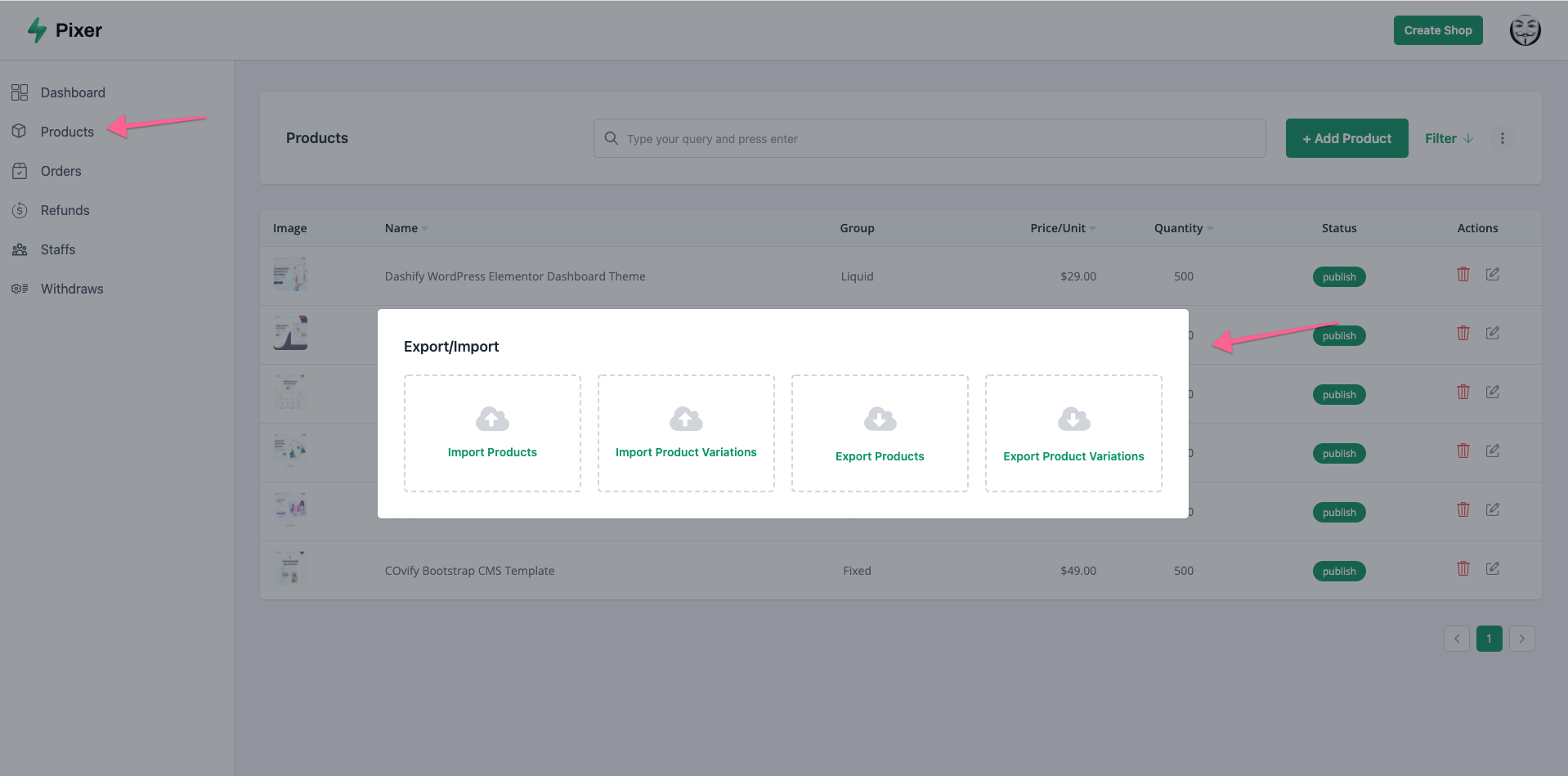Click the search magnifier icon

point(611,138)
